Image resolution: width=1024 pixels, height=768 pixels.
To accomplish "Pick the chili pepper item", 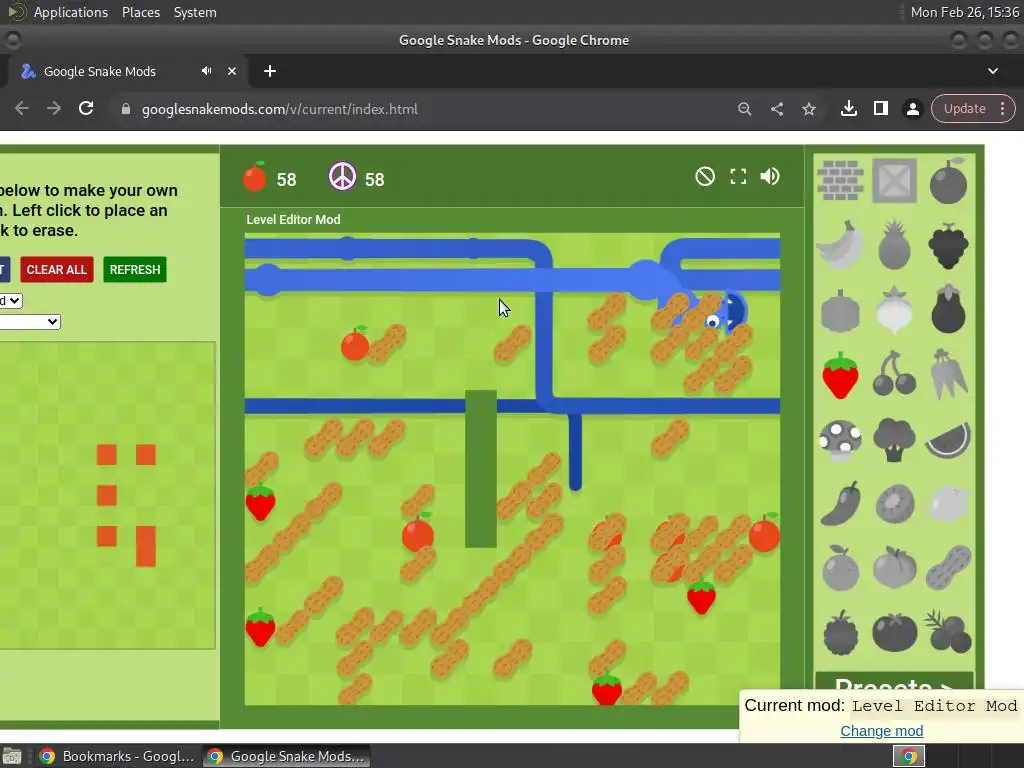I will [840, 504].
